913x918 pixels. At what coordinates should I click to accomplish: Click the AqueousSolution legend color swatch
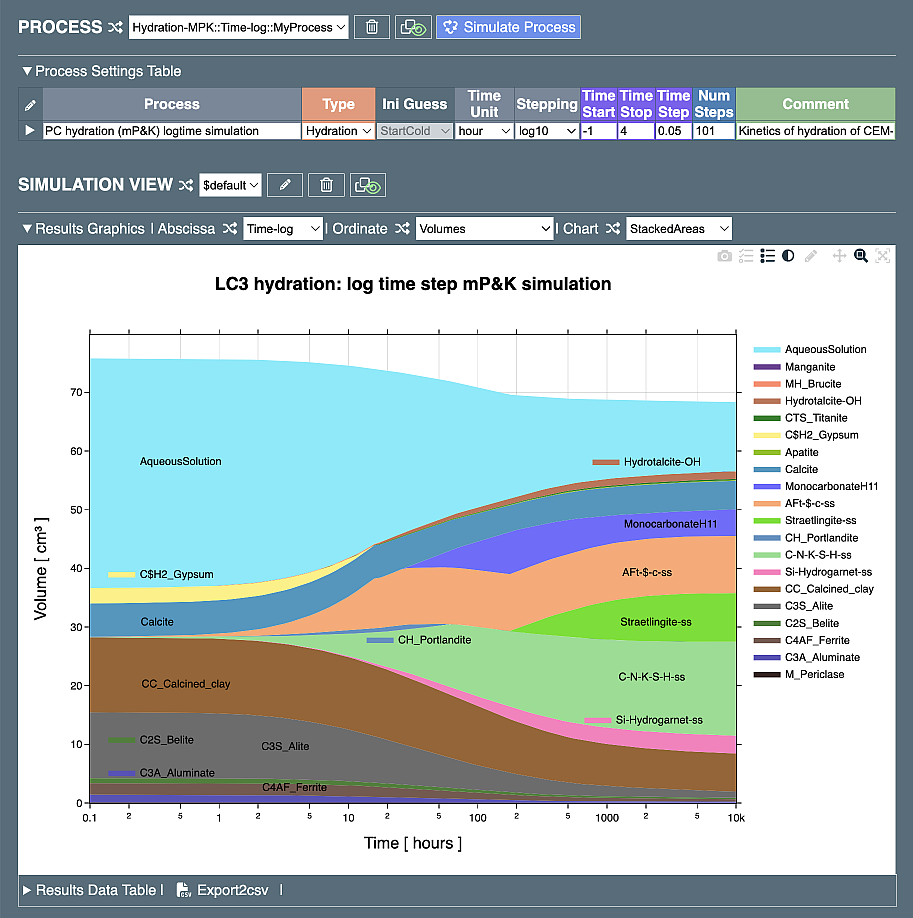coord(766,350)
